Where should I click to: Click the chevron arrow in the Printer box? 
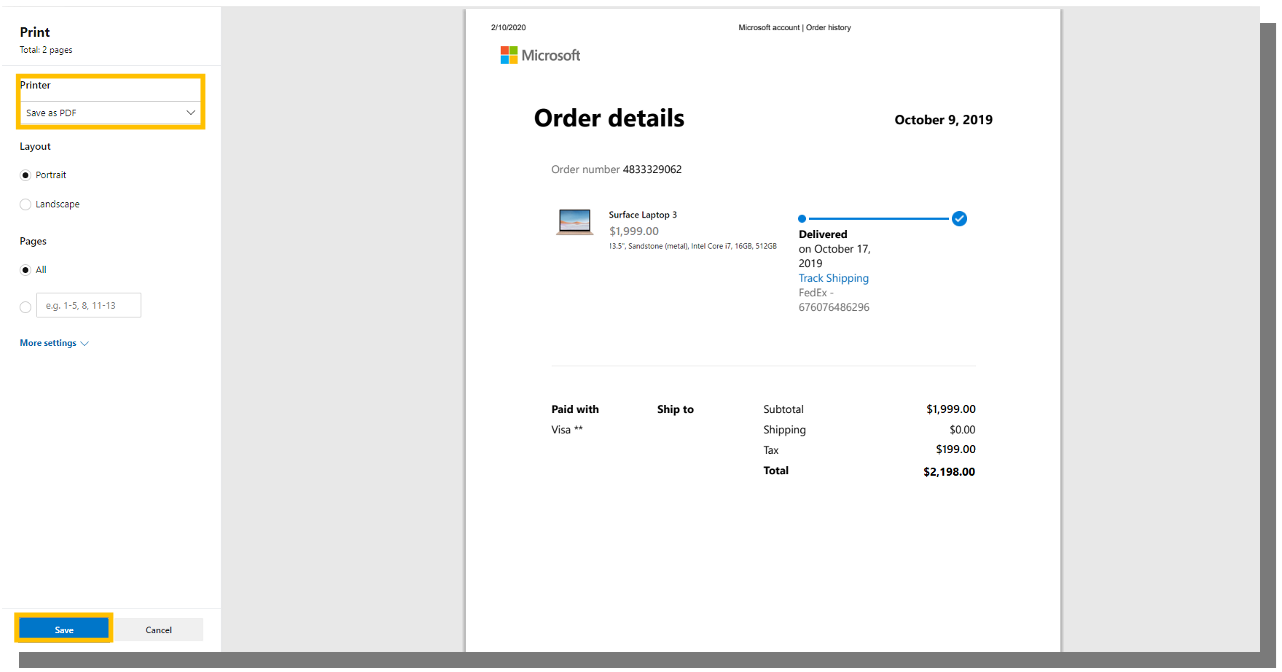pos(191,113)
